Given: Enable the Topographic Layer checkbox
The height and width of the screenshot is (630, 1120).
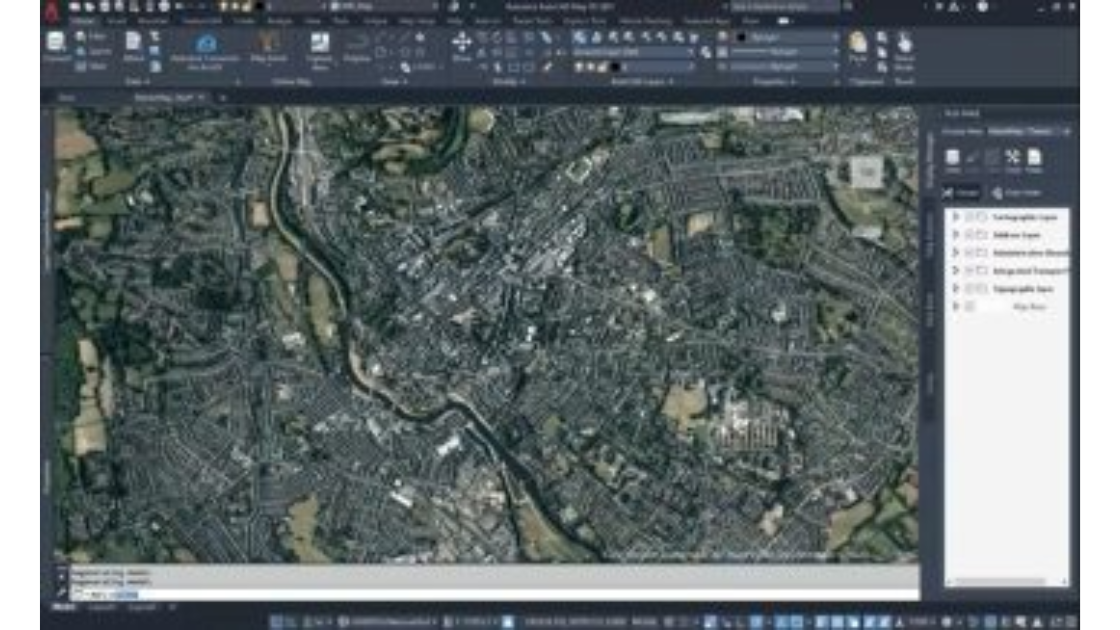Looking at the screenshot, I should [967, 291].
